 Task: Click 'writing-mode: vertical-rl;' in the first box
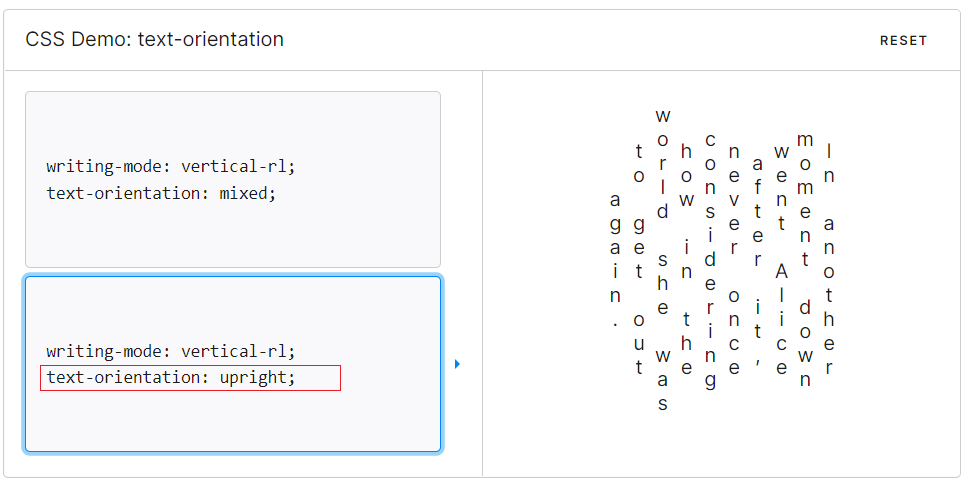tap(171, 166)
